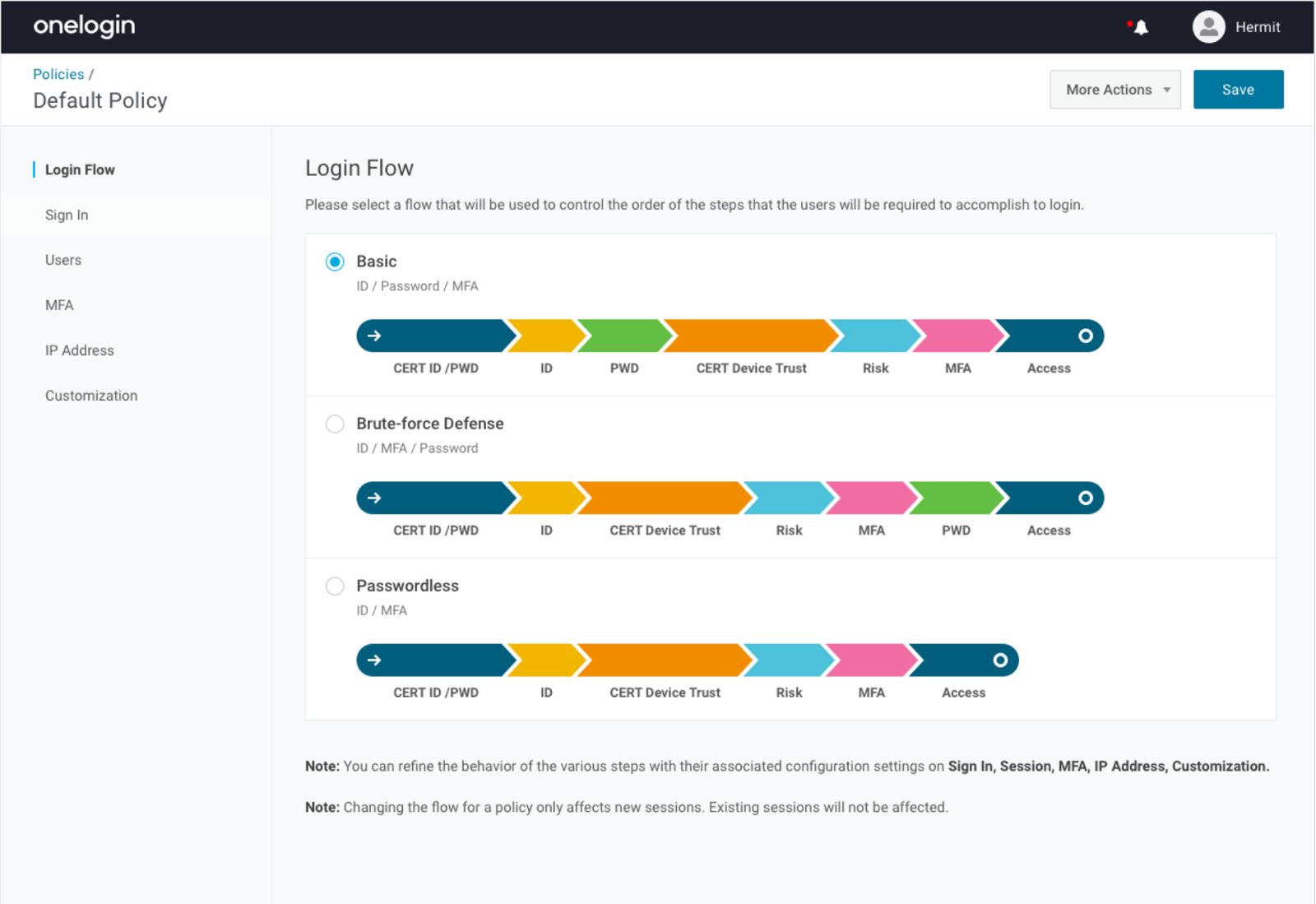Save the Default Policy
Screen dimensions: 1316x904
tap(1238, 90)
